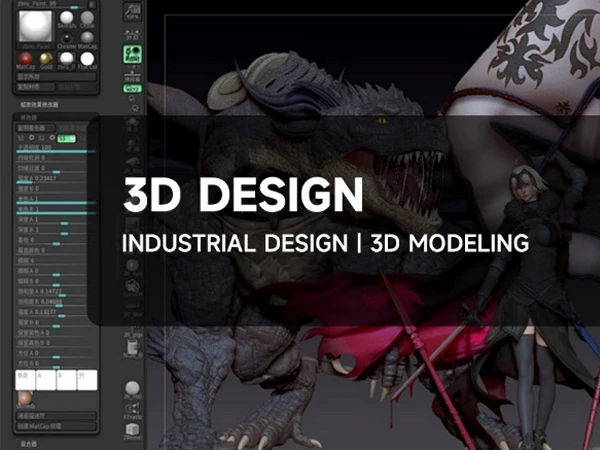
Task: Click the ZRemesher cube icon on shelf
Action: coord(133,429)
